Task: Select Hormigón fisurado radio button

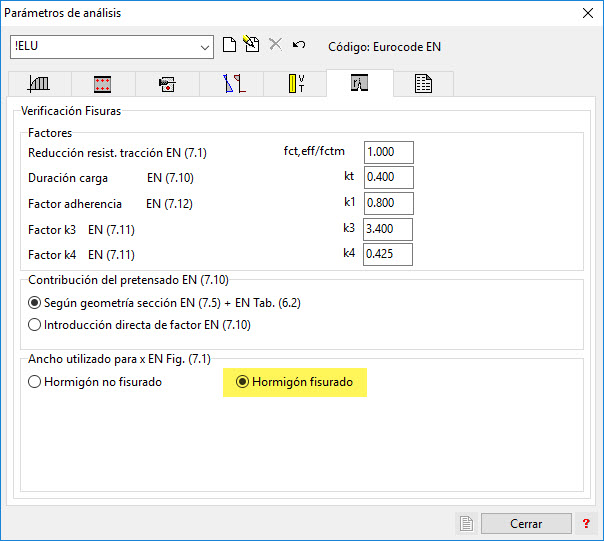Action: point(241,382)
